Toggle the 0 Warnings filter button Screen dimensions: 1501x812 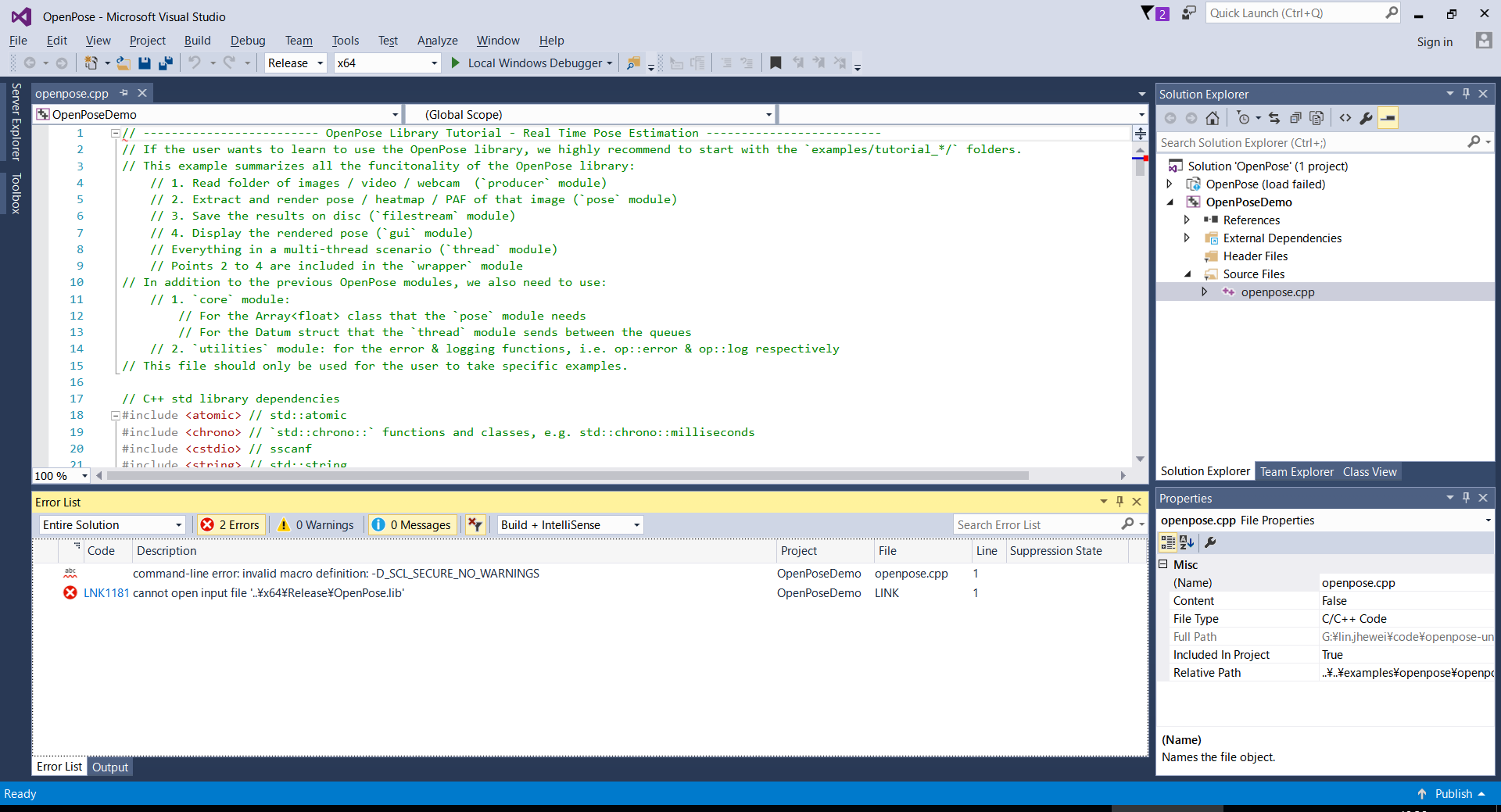click(316, 524)
